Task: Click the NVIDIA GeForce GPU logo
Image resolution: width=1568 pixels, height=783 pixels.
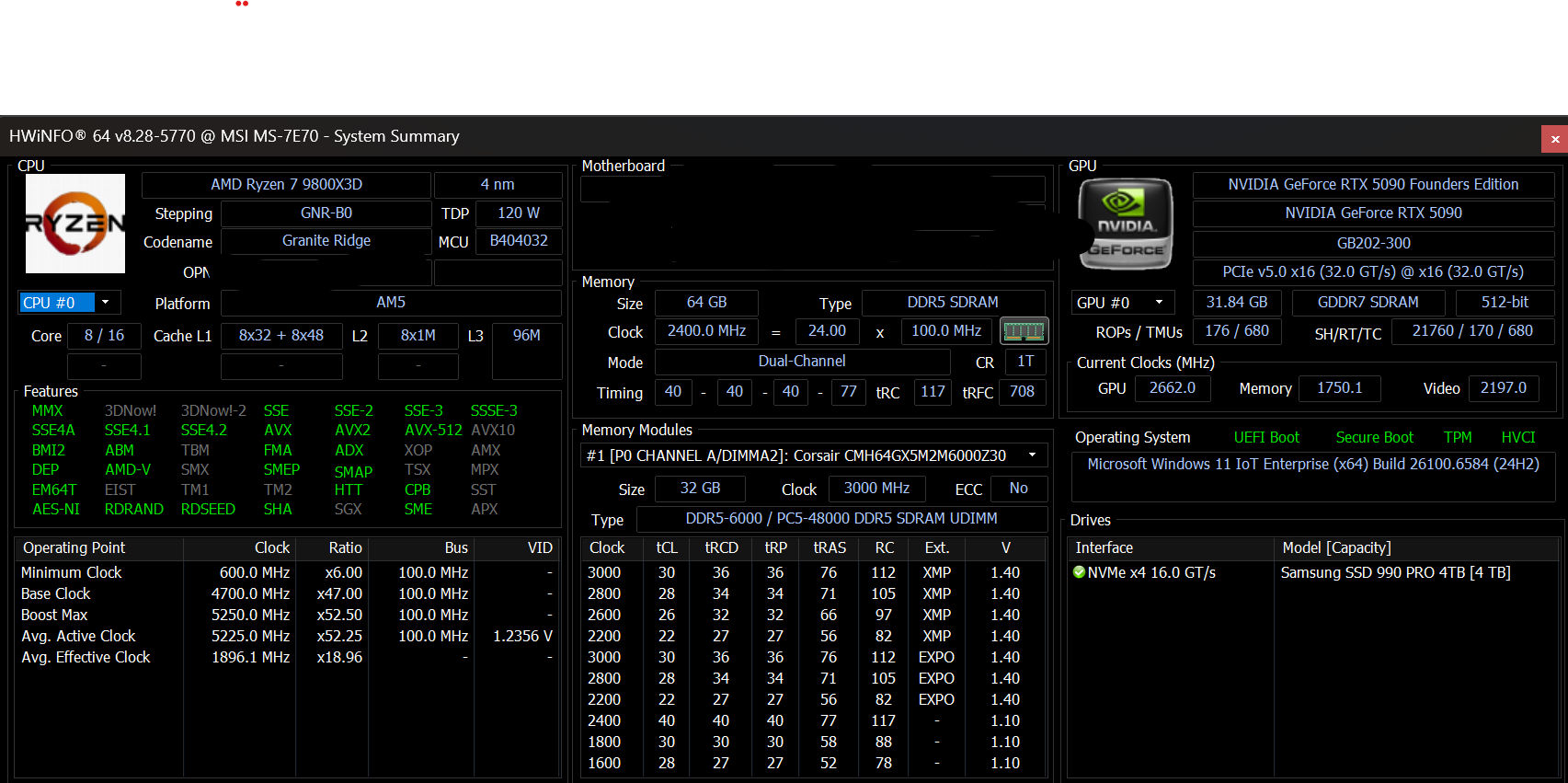Action: (1126, 224)
